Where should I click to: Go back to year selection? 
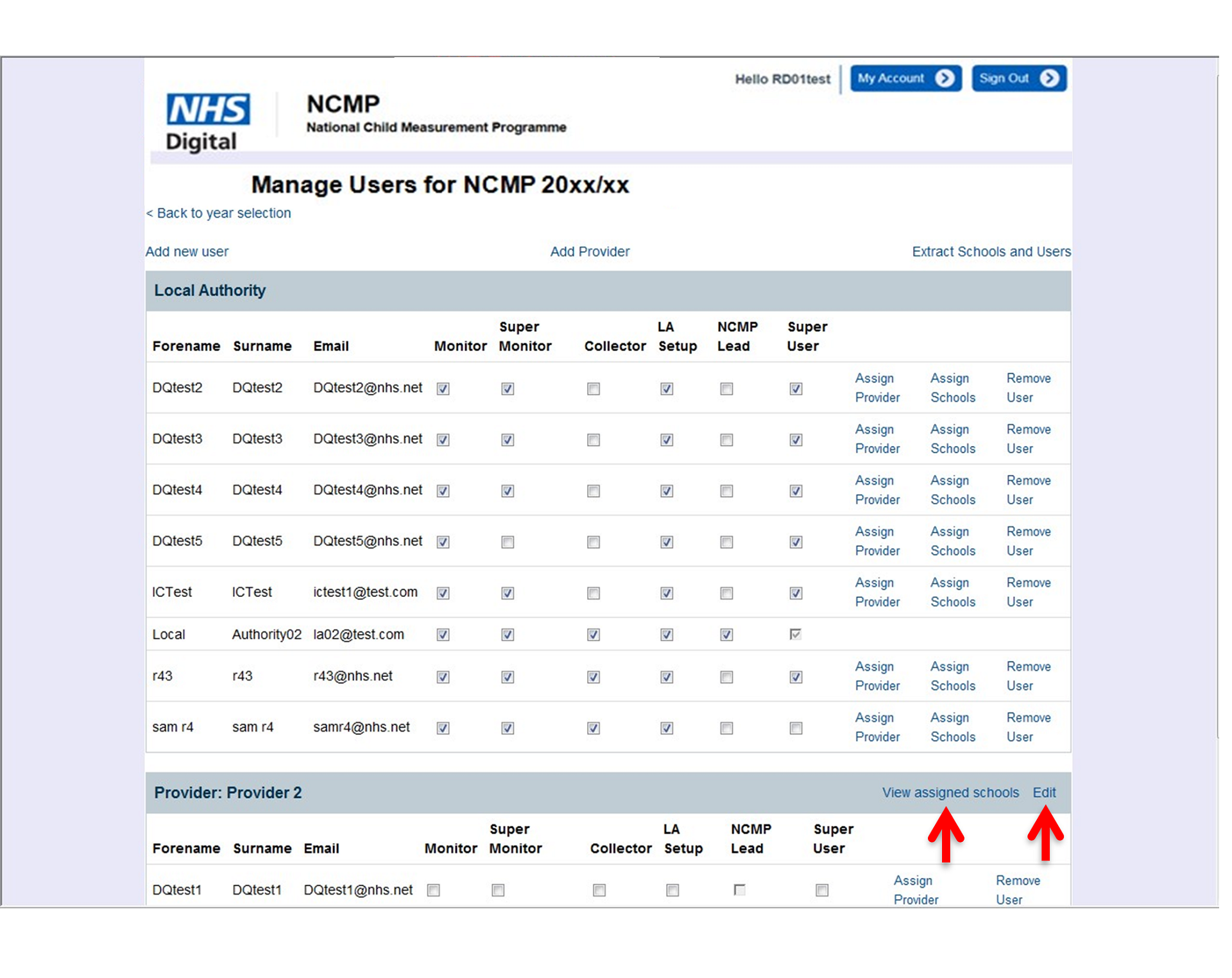coord(218,213)
